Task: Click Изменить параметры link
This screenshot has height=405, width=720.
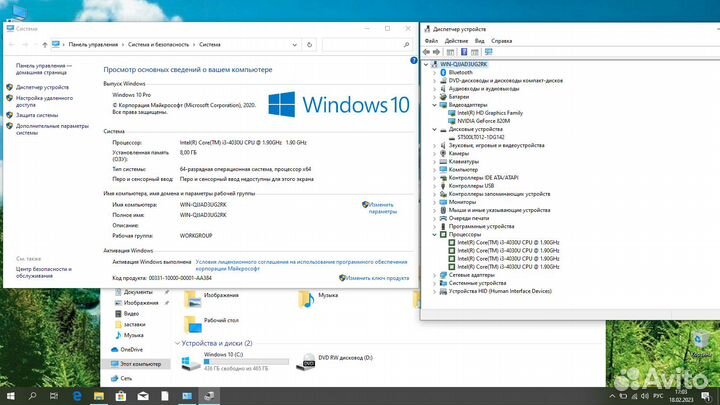Action: [x=382, y=208]
